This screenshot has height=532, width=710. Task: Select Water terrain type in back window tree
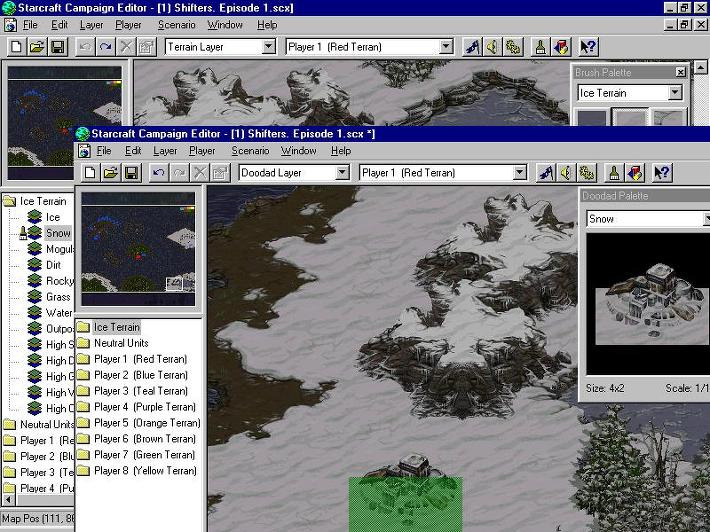coord(59,313)
